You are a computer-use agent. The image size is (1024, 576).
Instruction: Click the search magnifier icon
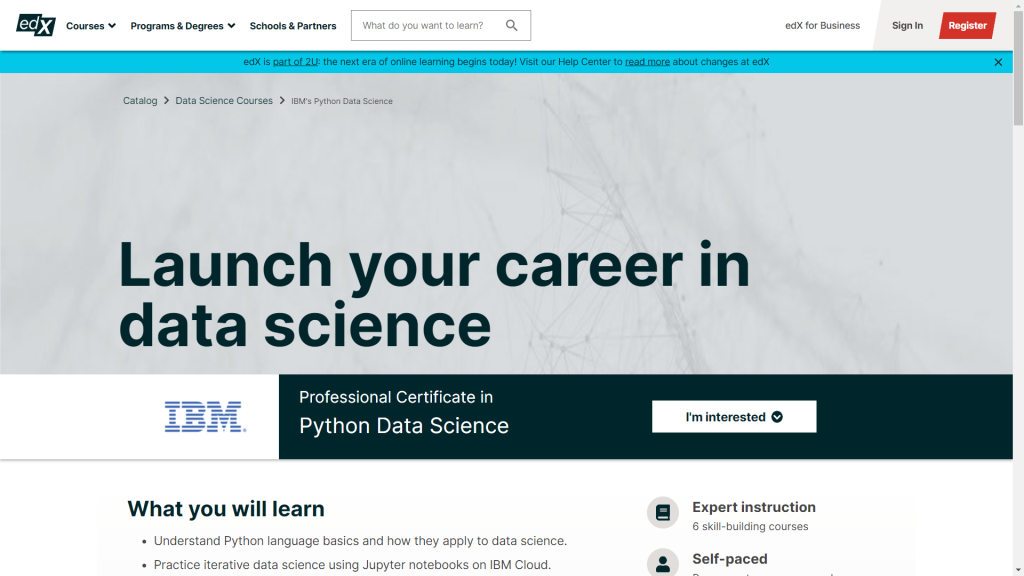[510, 25]
